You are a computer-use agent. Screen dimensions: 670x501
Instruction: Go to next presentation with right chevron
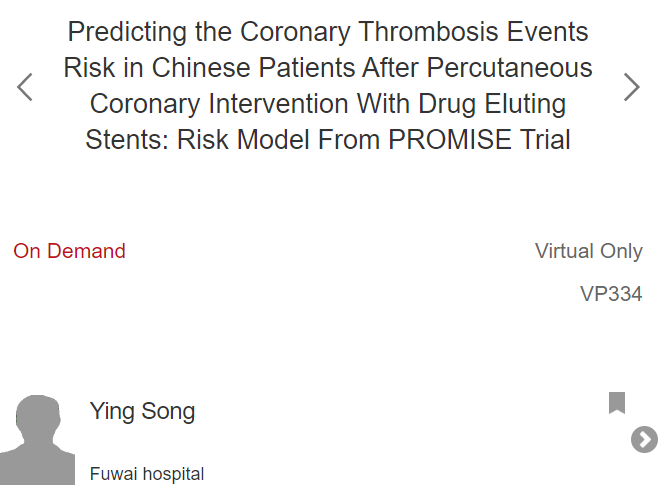(x=632, y=87)
